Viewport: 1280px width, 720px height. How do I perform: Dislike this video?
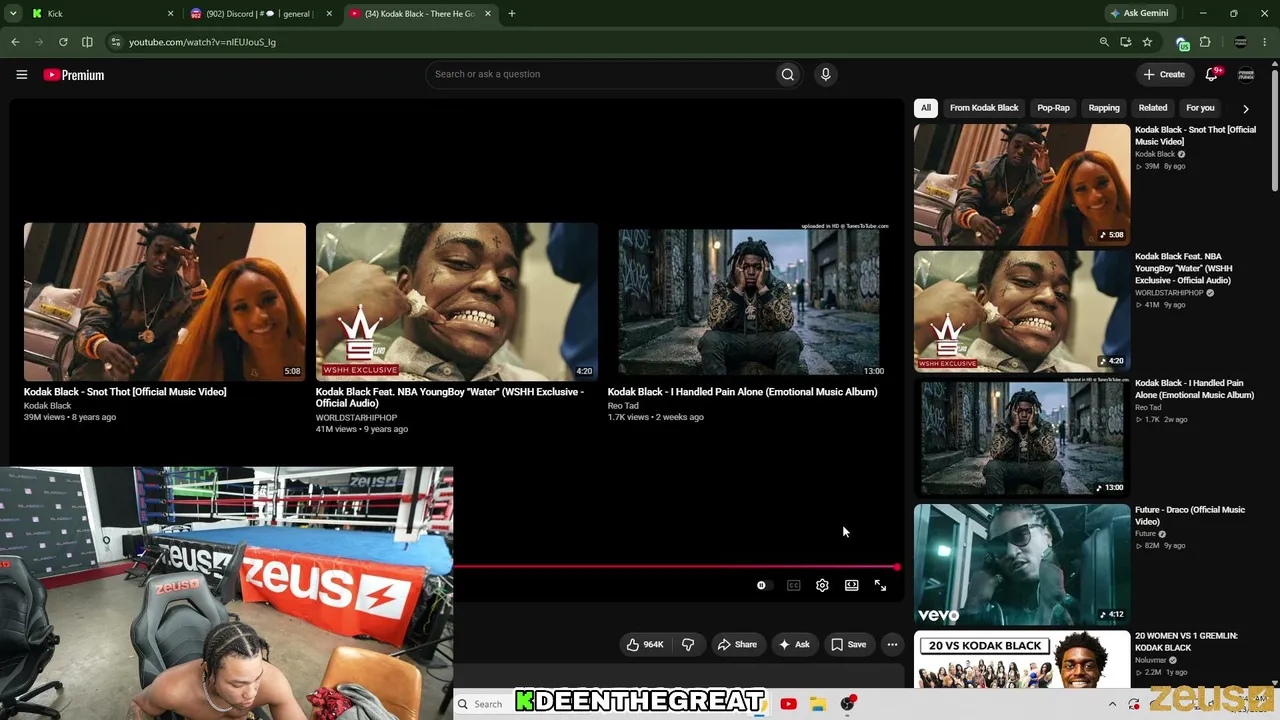(688, 645)
